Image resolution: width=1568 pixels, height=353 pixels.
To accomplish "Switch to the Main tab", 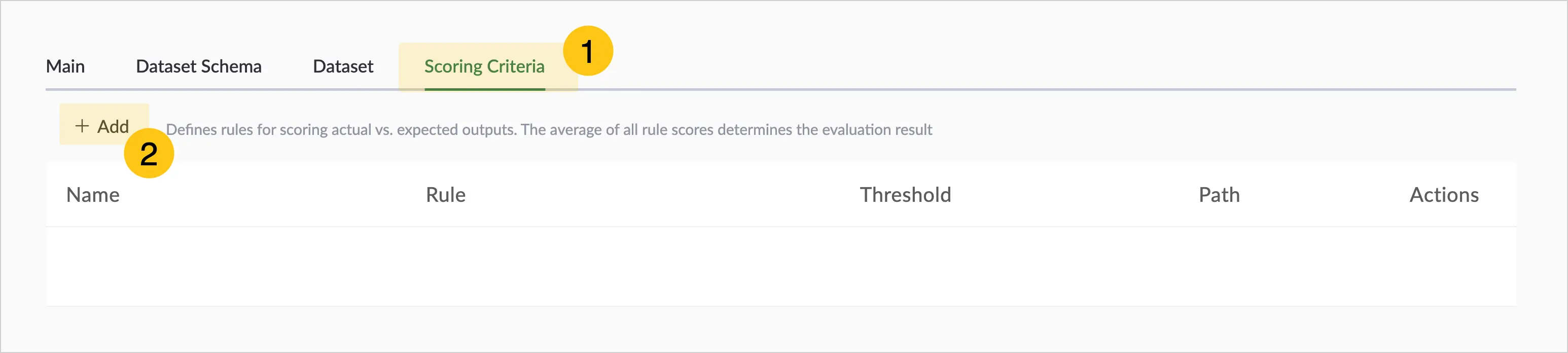I will (65, 66).
